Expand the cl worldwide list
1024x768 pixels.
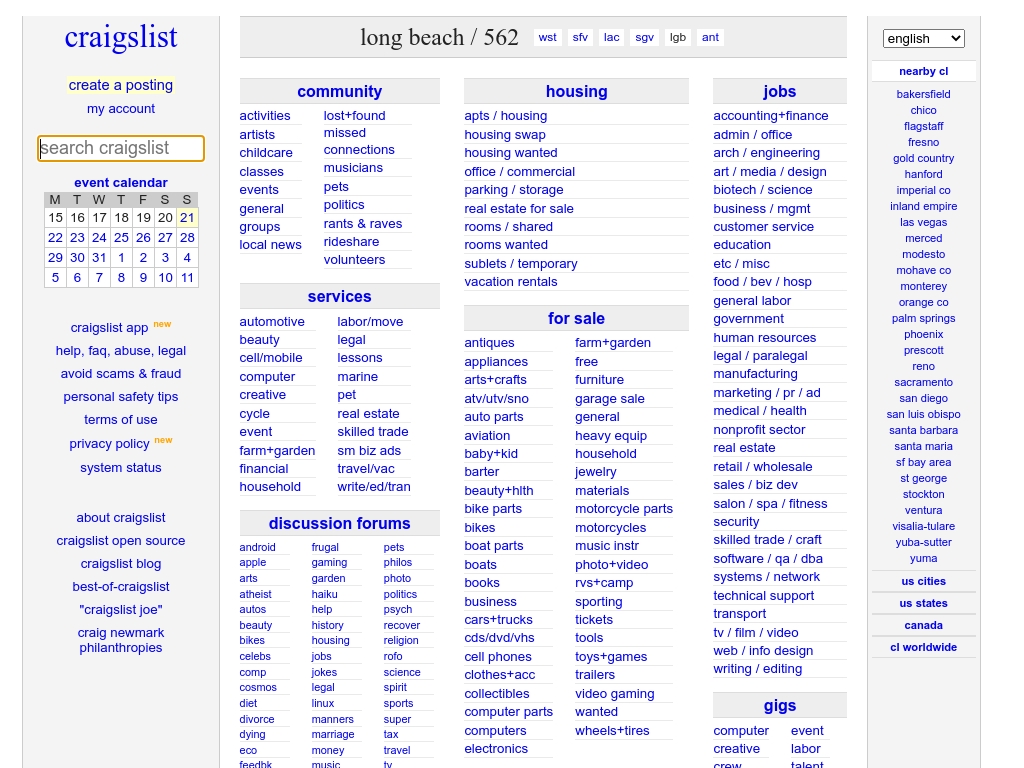point(923,647)
